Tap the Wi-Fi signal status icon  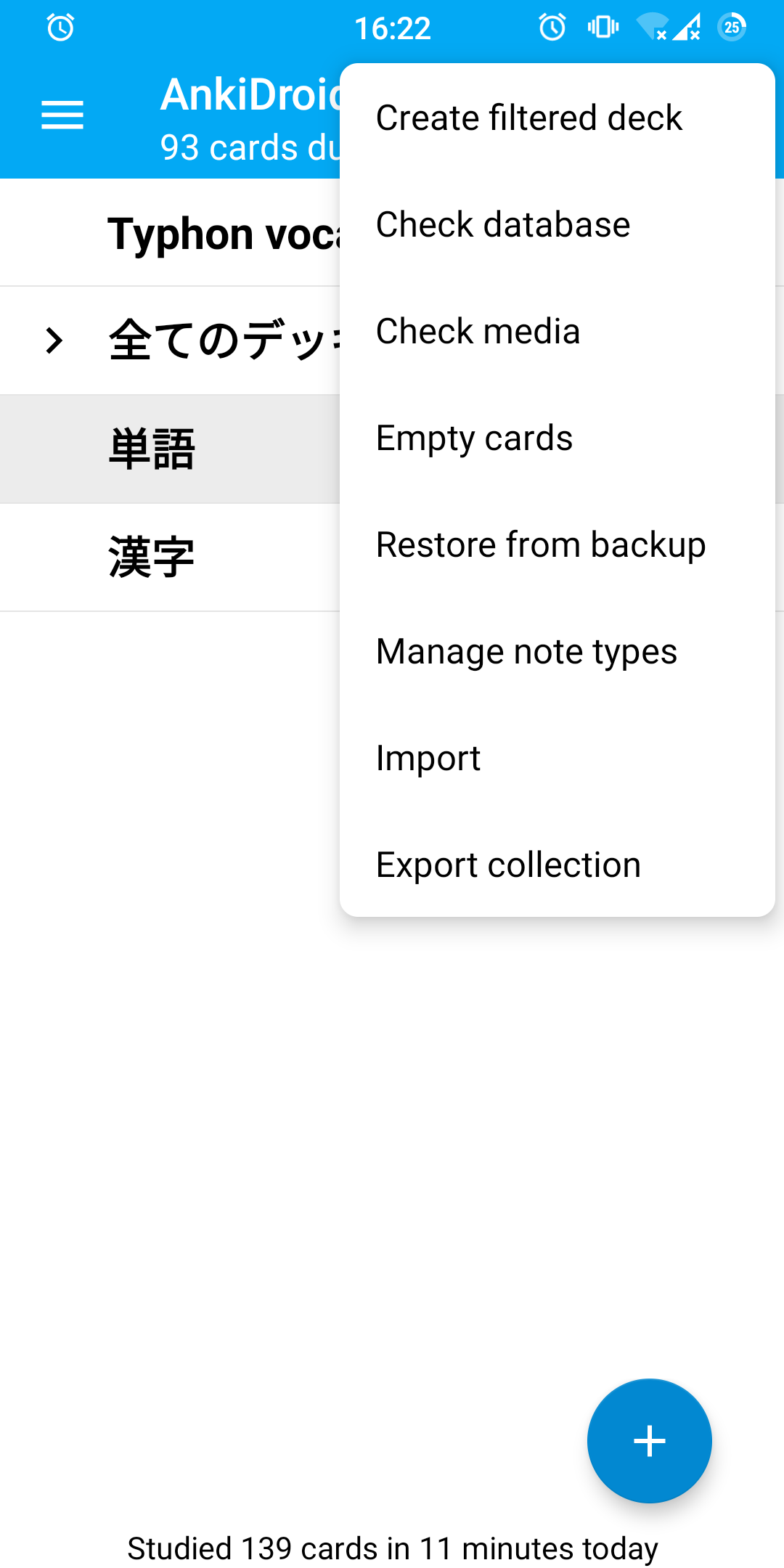(x=651, y=28)
